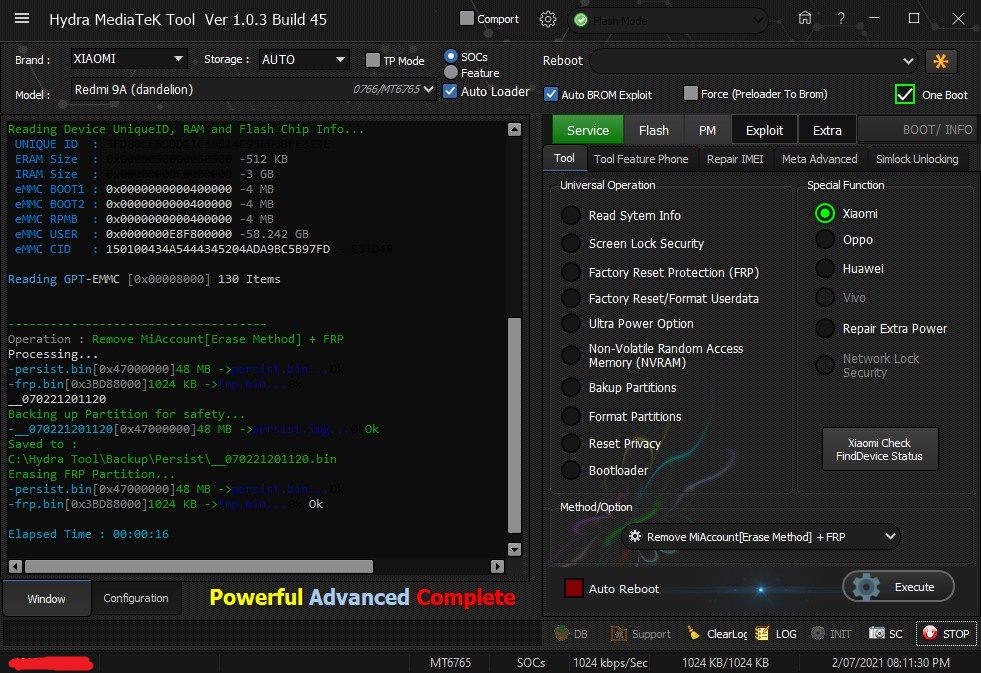
Task: Click the home icon in title bar
Action: tap(805, 18)
